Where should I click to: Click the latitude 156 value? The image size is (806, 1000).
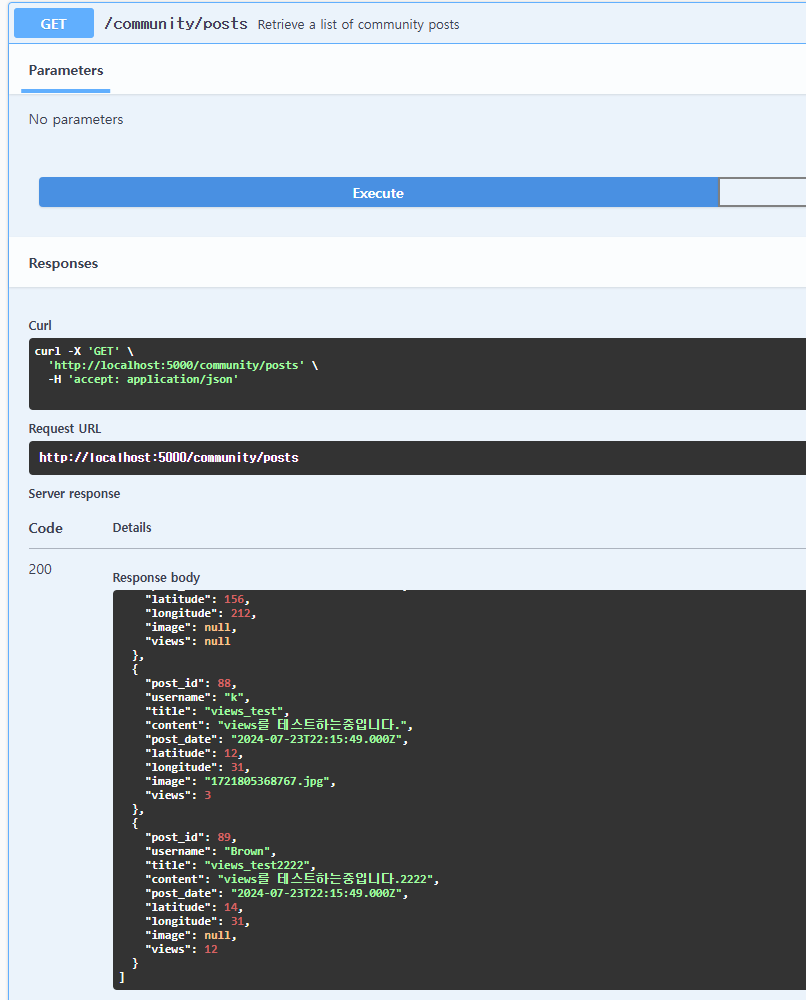pyautogui.click(x=233, y=599)
